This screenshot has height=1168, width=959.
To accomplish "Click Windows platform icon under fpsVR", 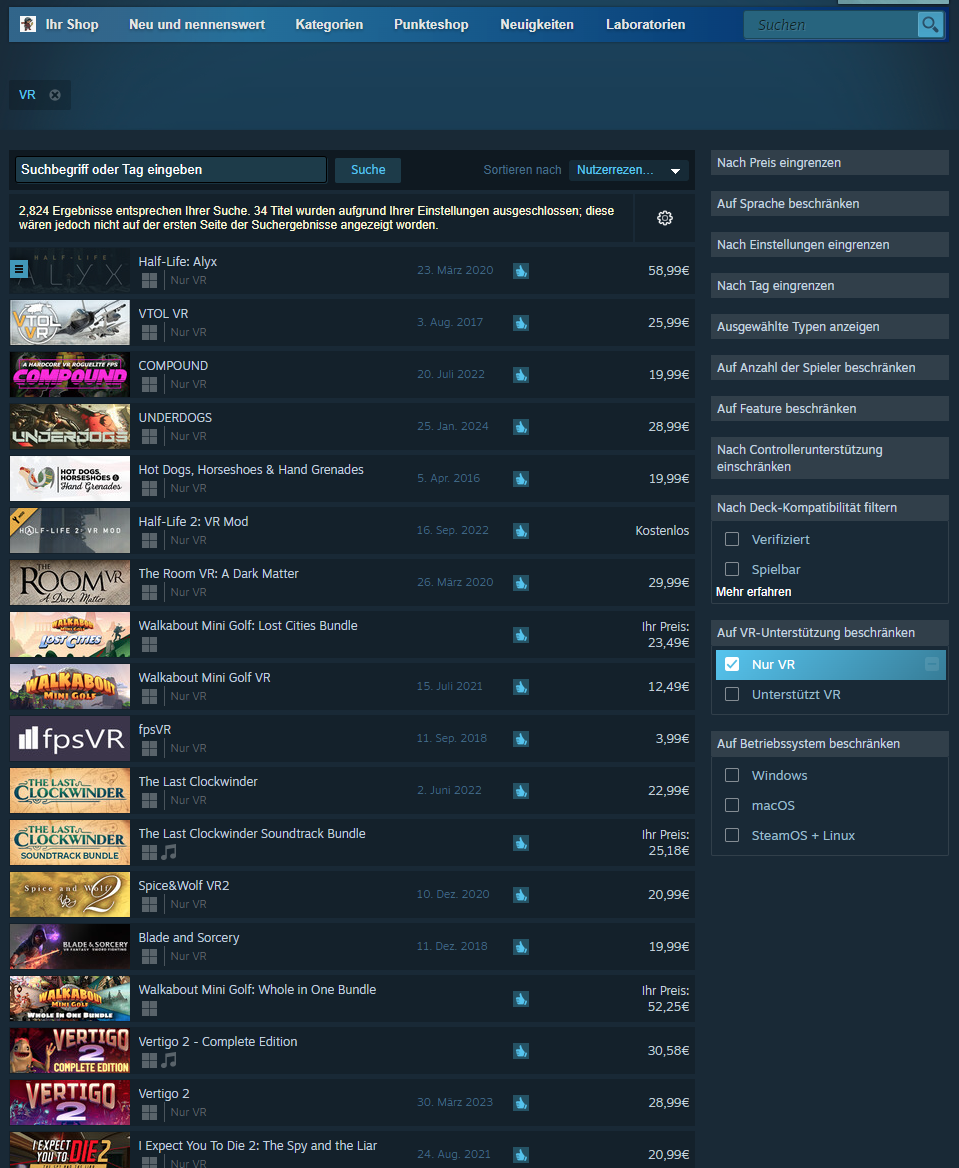I will (149, 748).
